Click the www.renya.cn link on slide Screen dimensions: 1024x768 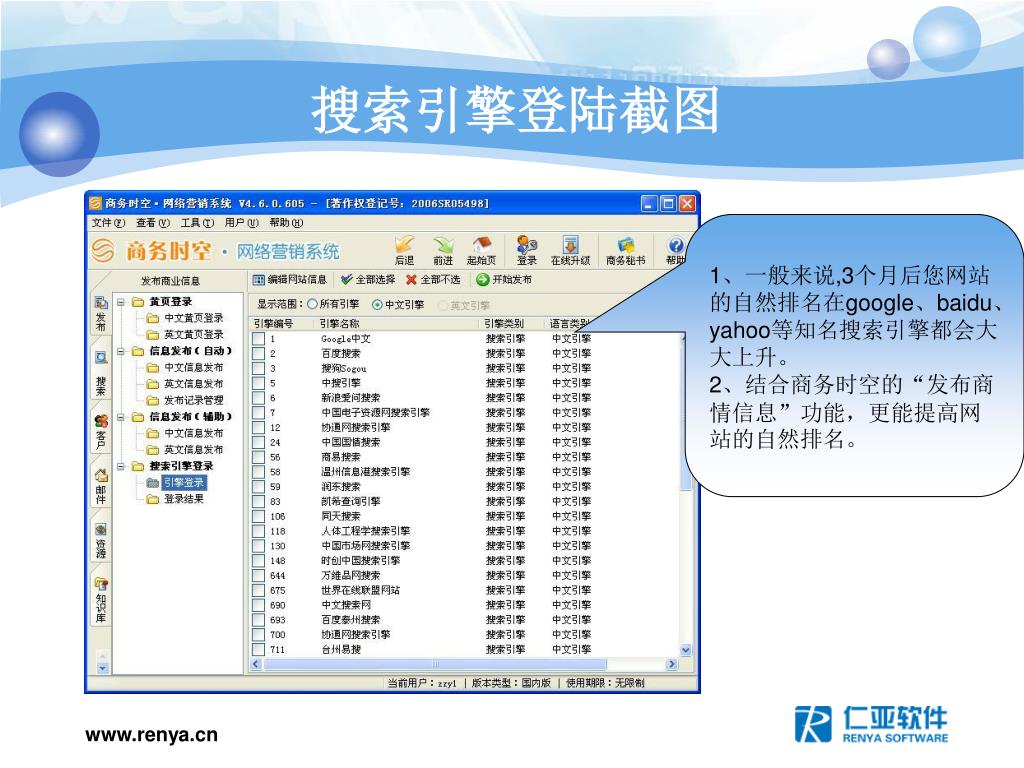click(x=151, y=735)
